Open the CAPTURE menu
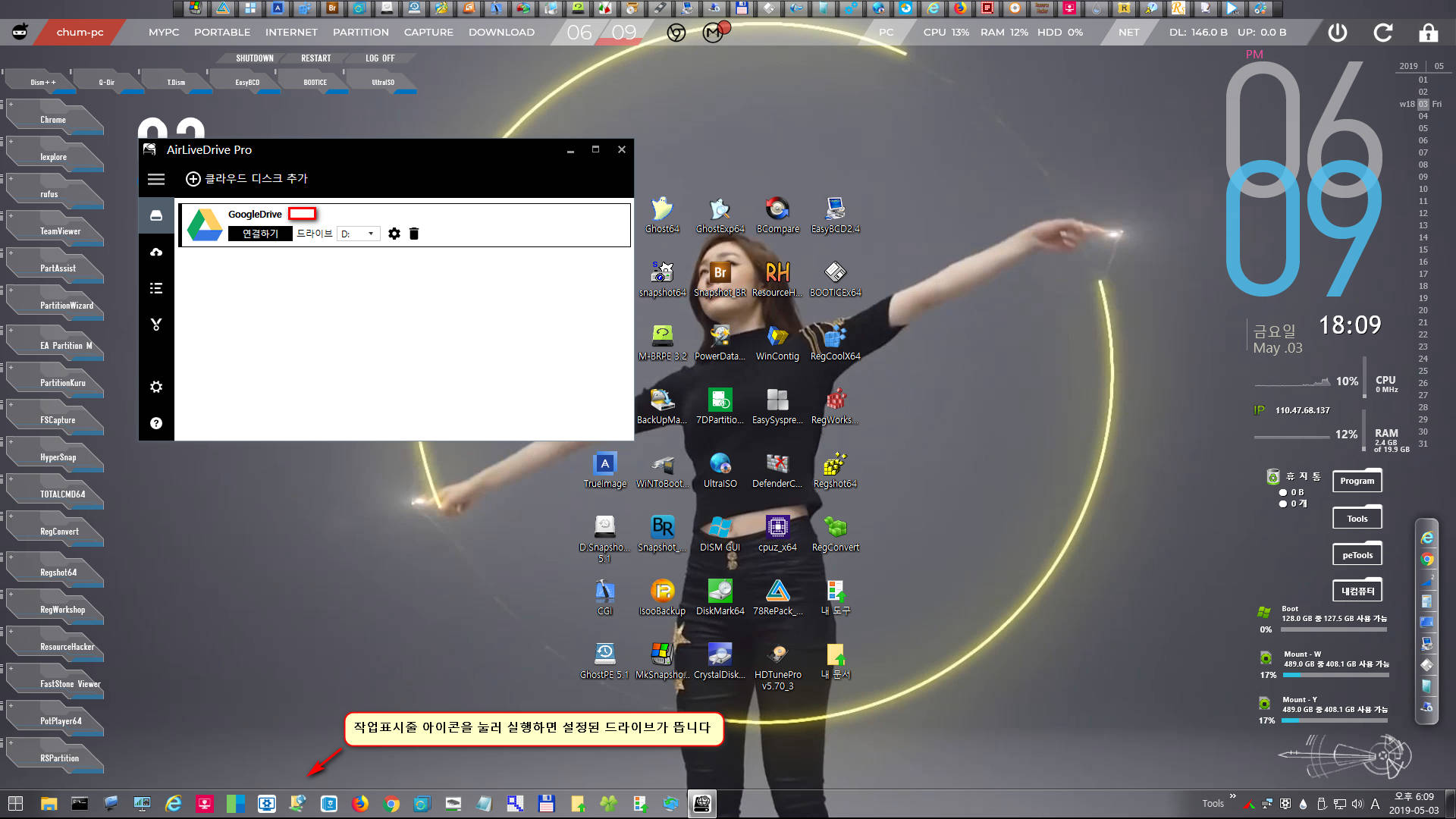The image size is (1456, 819). pyautogui.click(x=428, y=33)
